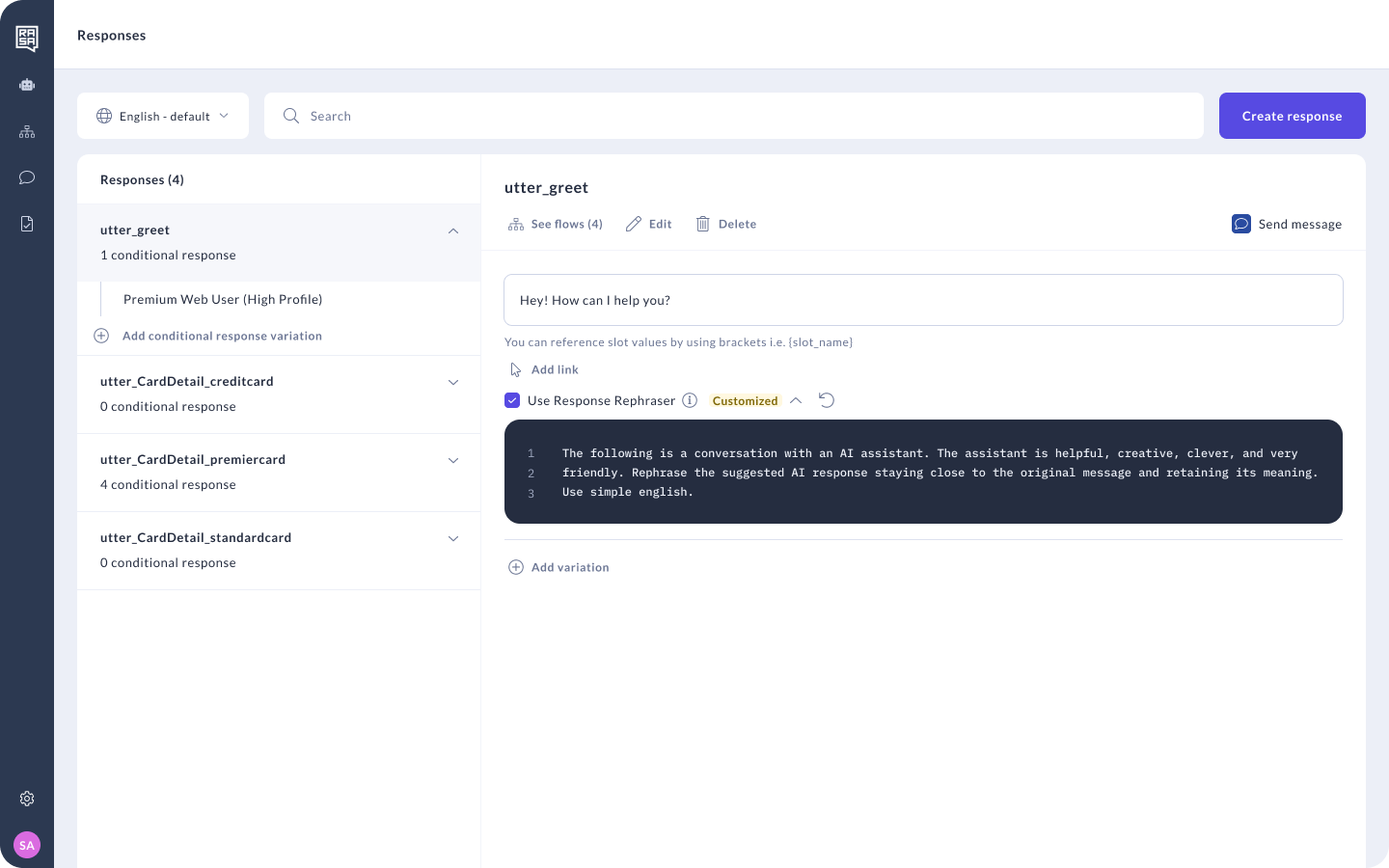Open the English - default language dropdown

coord(163,116)
